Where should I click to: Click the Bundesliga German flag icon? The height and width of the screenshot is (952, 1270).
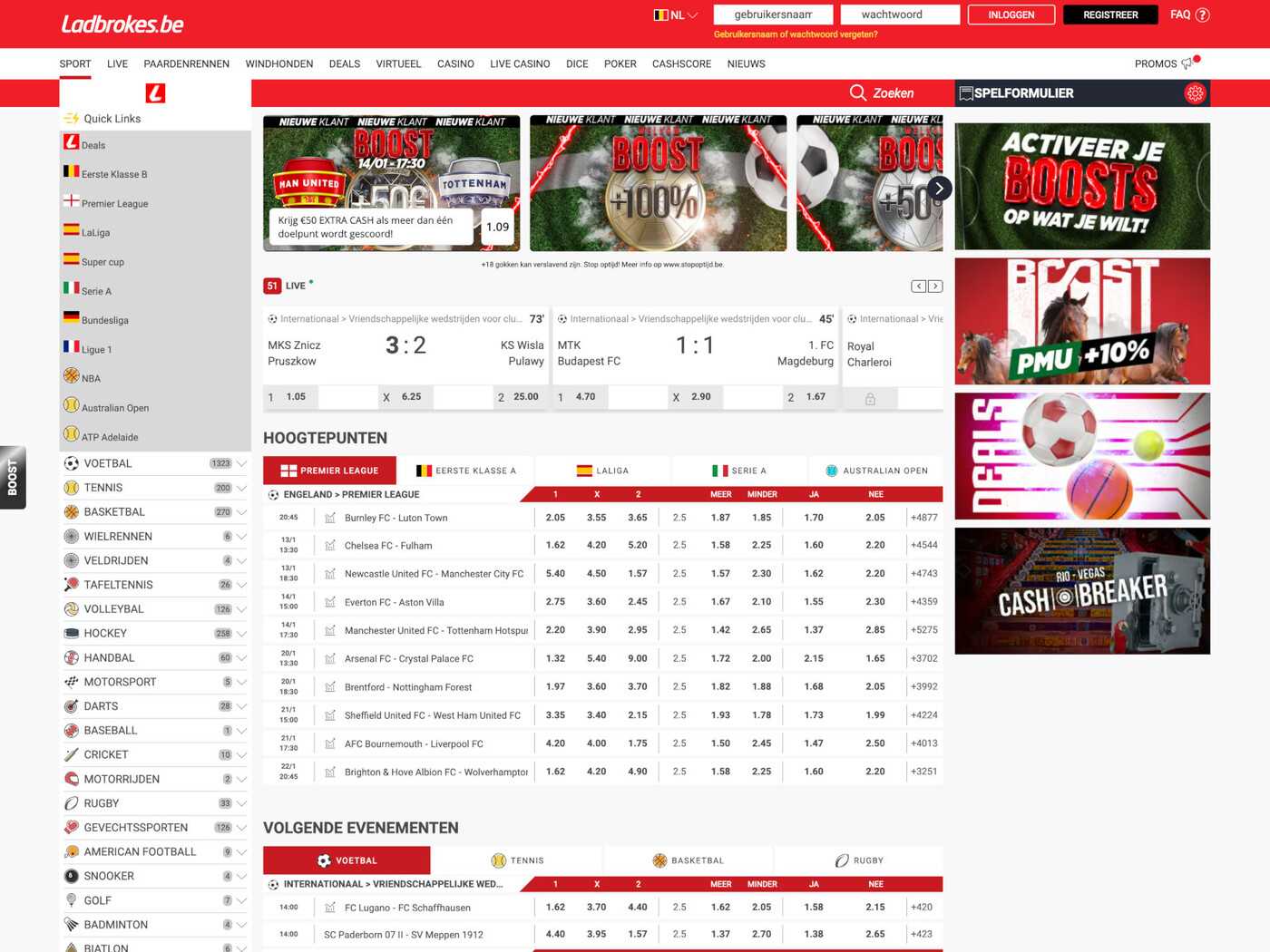[x=72, y=317]
